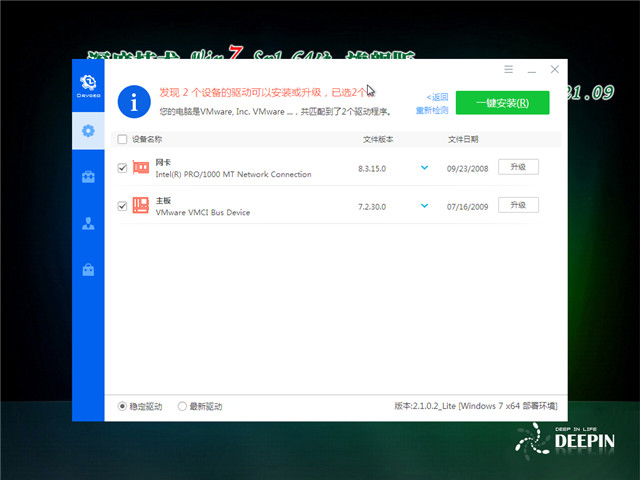The height and width of the screenshot is (480, 640).
Task: Click the 一键安装(R) button
Action: [502, 102]
